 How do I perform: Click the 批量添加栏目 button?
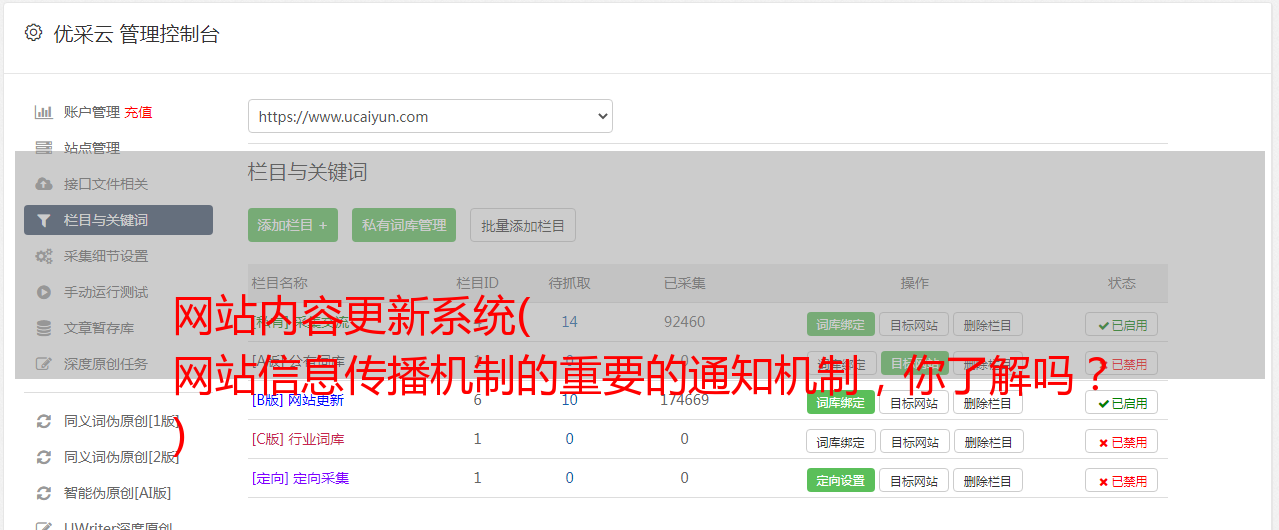click(x=523, y=225)
